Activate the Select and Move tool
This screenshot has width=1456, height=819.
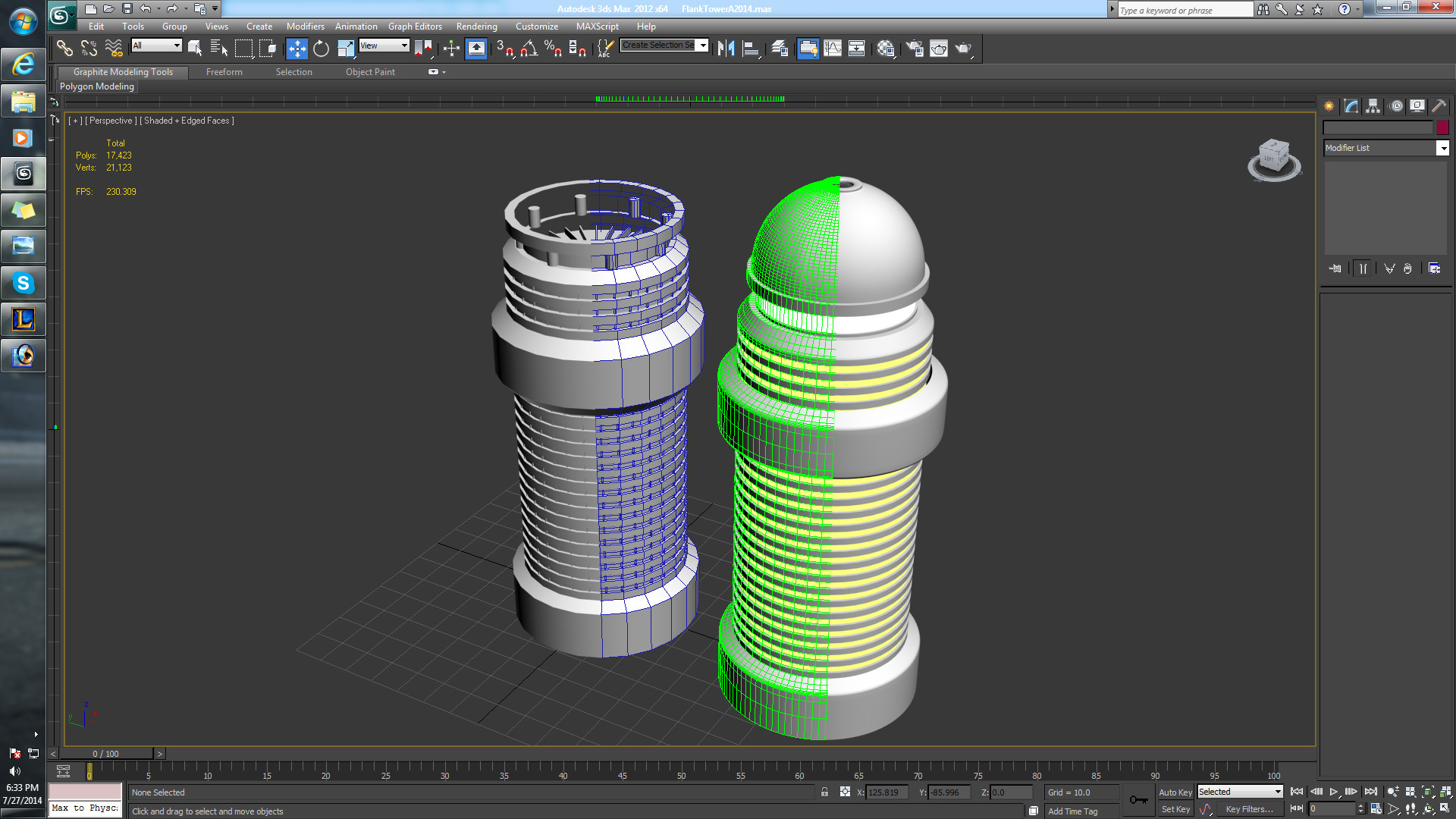[297, 49]
